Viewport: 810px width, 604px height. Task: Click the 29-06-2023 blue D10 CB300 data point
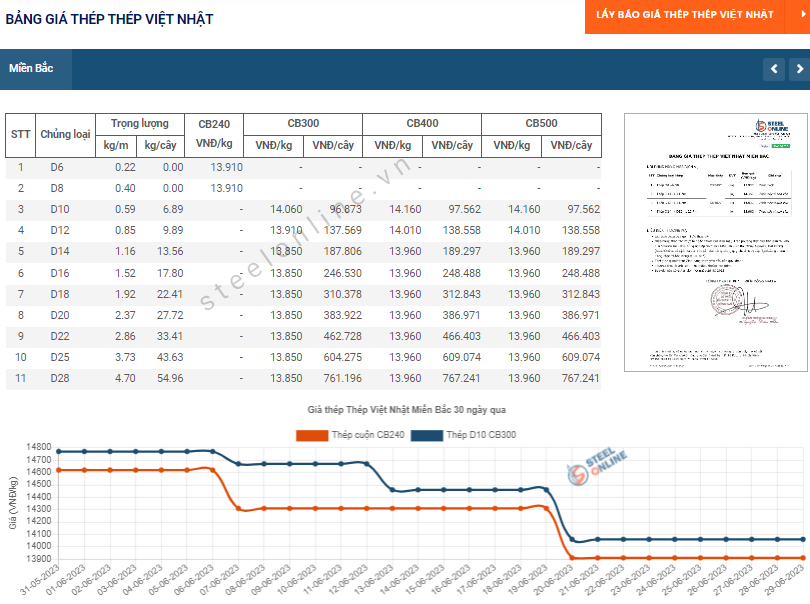click(x=803, y=539)
